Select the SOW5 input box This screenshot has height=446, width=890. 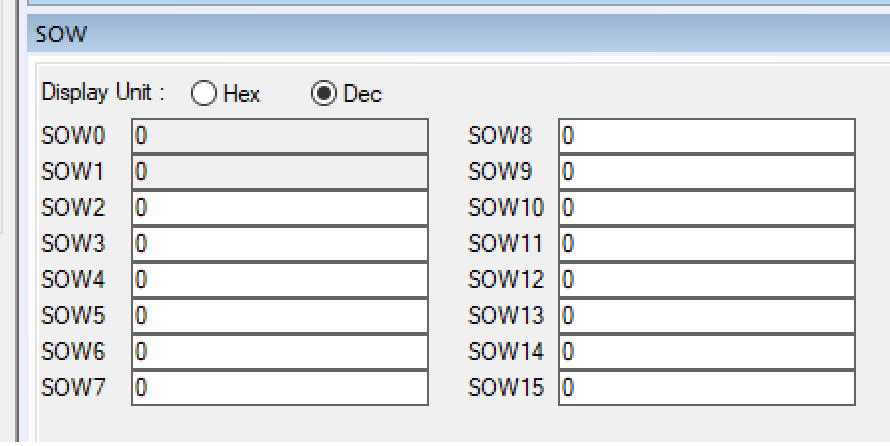click(279, 316)
